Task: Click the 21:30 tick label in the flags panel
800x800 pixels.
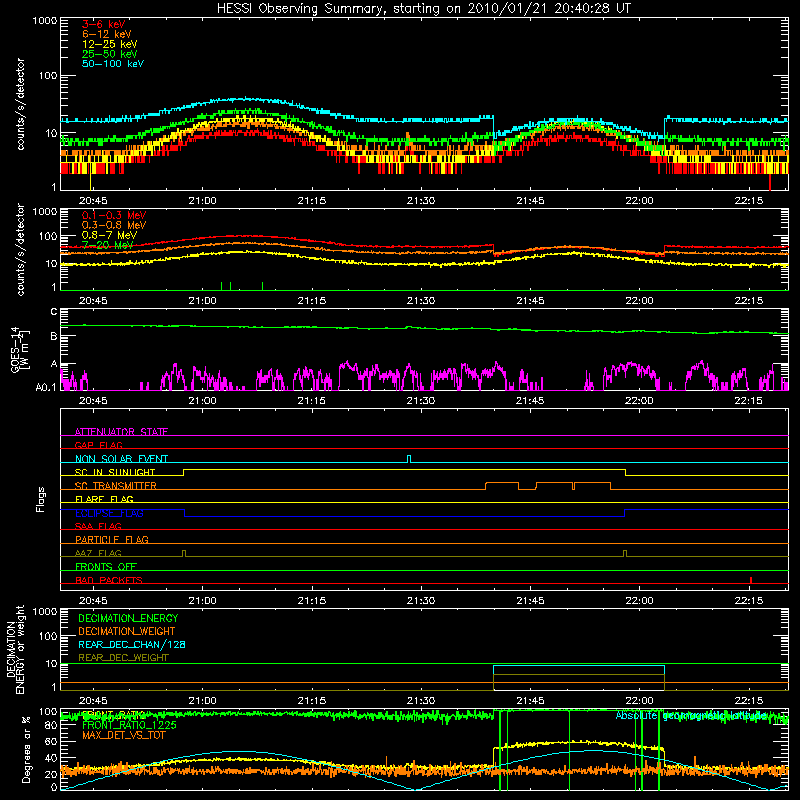Action: 421,601
